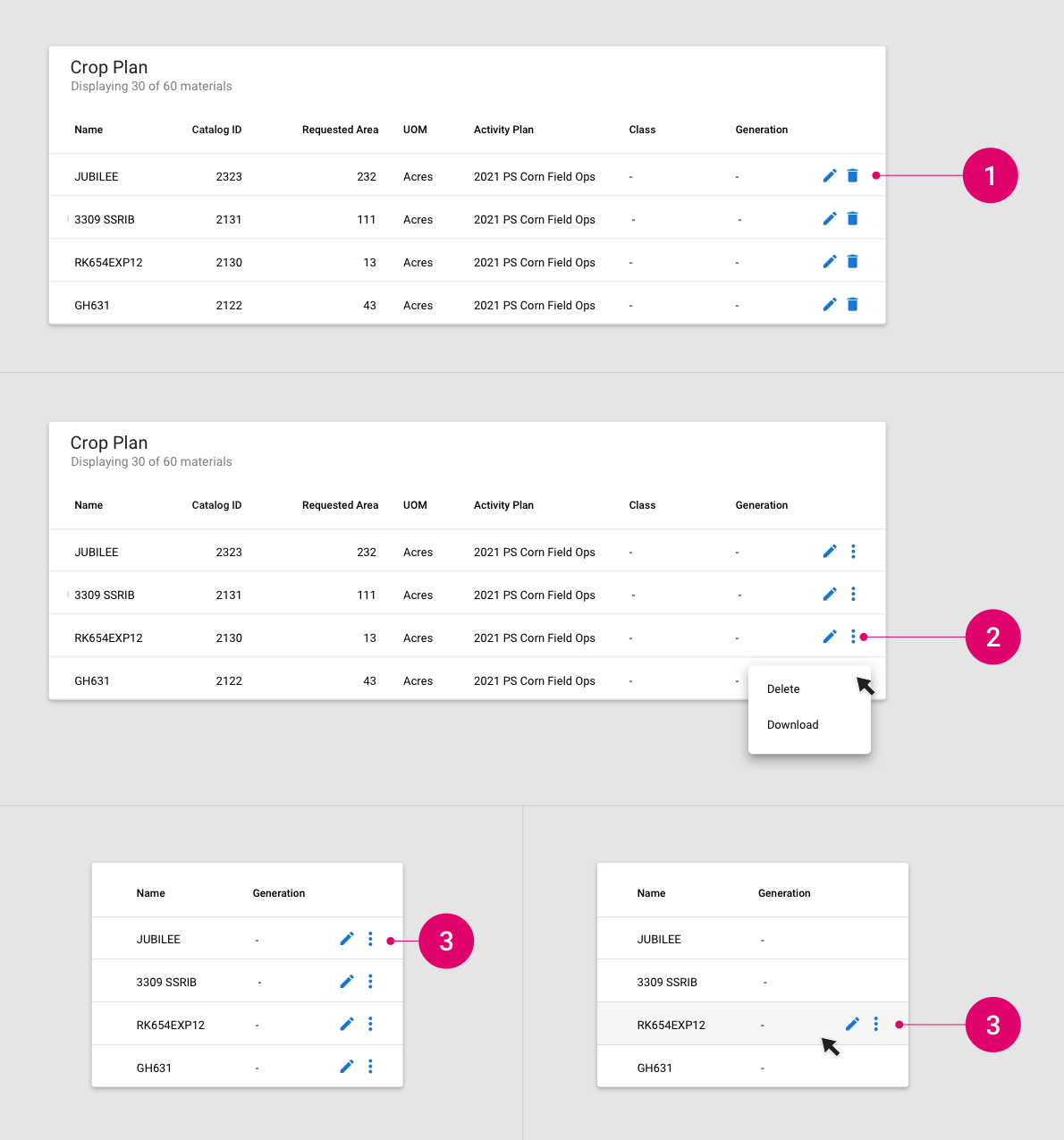The width and height of the screenshot is (1064, 1140).
Task: Click the pencil in the highlighted RK654EXP12 row
Action: (x=852, y=1024)
